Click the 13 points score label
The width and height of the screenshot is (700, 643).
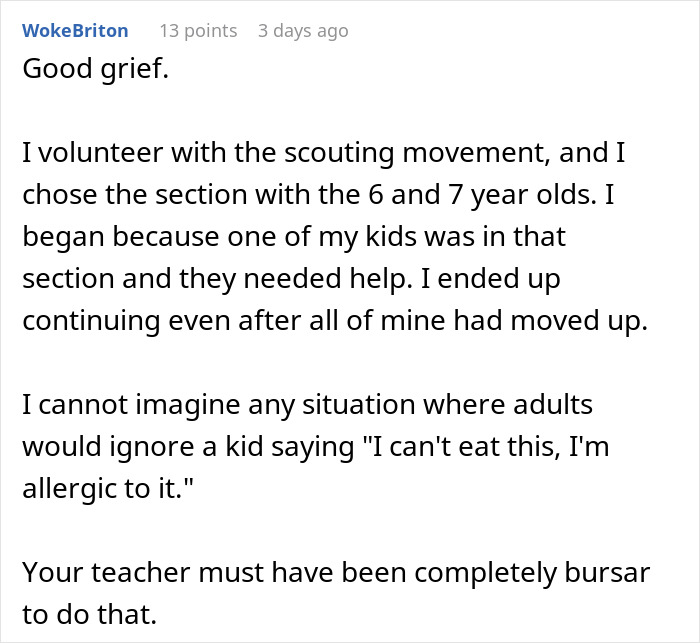click(x=198, y=31)
